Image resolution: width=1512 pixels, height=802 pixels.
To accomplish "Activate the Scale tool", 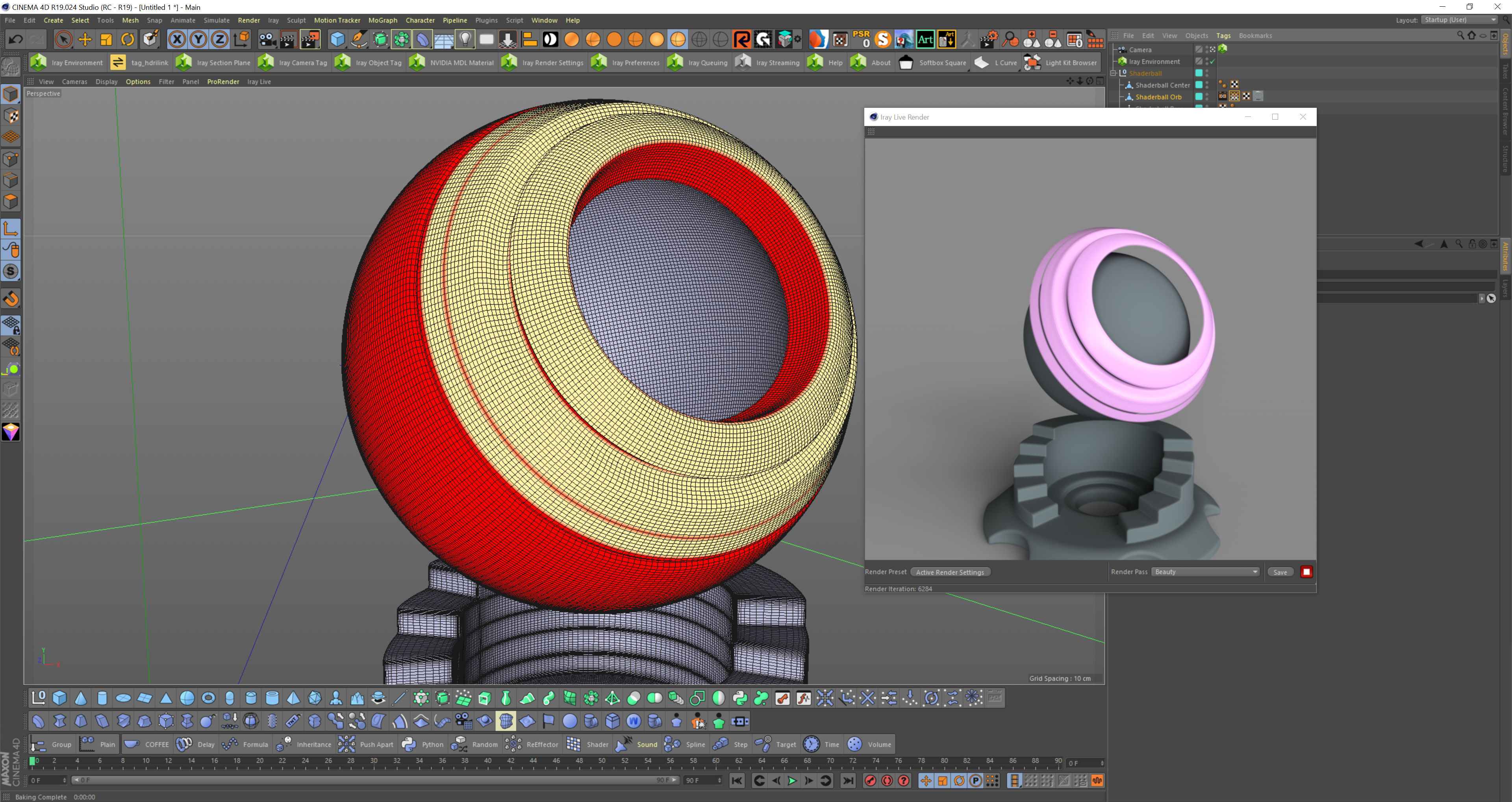I will (106, 39).
